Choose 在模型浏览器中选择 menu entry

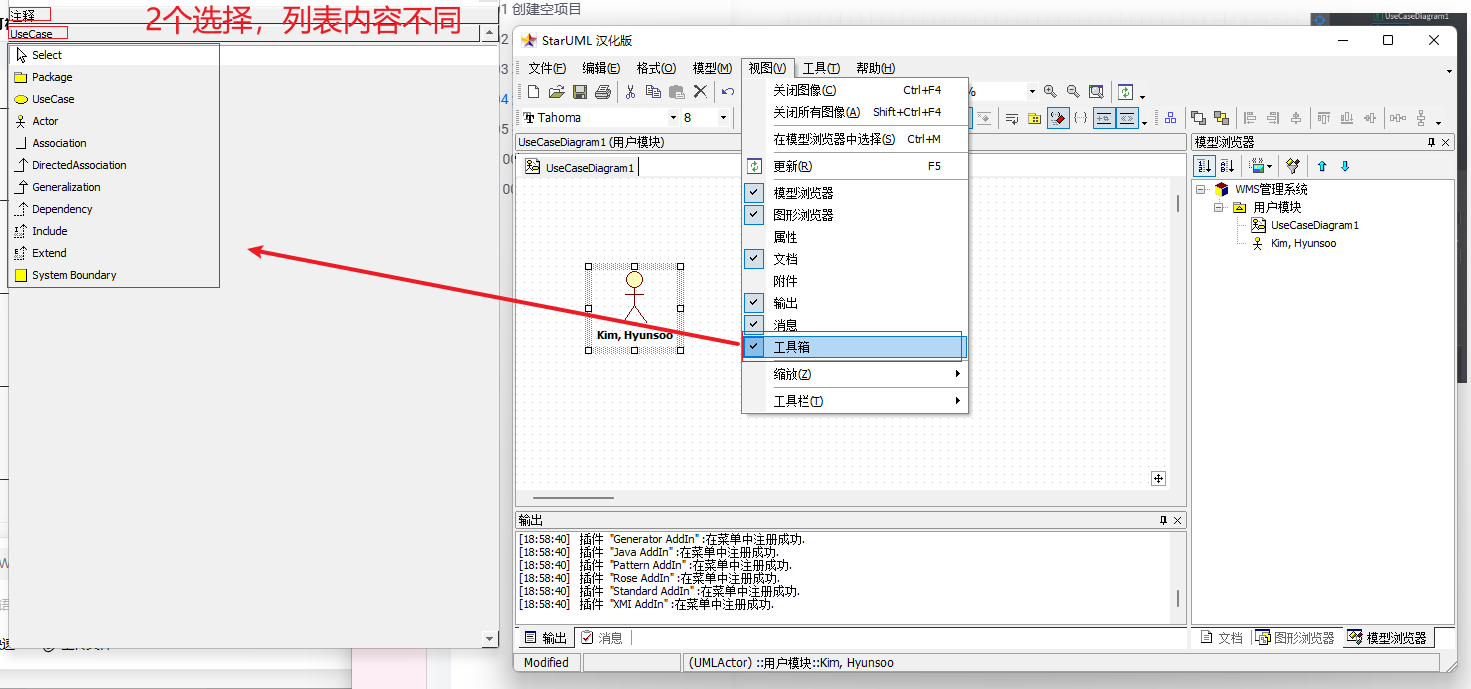(854, 139)
